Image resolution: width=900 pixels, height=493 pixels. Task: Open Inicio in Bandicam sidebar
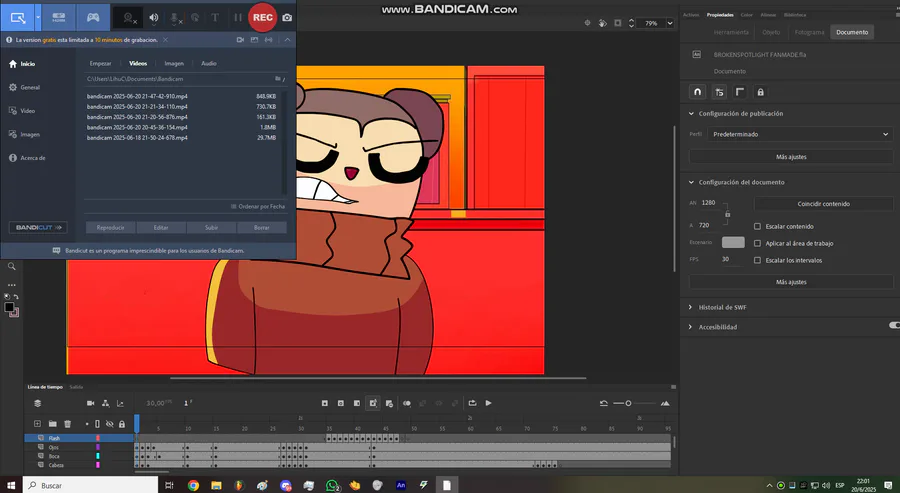click(22, 64)
